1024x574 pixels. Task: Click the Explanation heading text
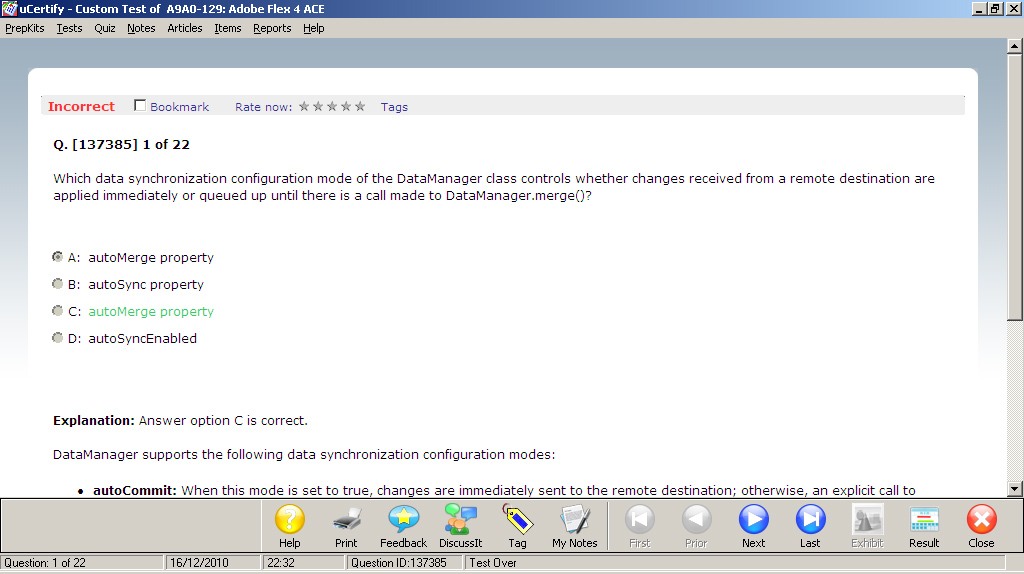pyautogui.click(x=94, y=421)
